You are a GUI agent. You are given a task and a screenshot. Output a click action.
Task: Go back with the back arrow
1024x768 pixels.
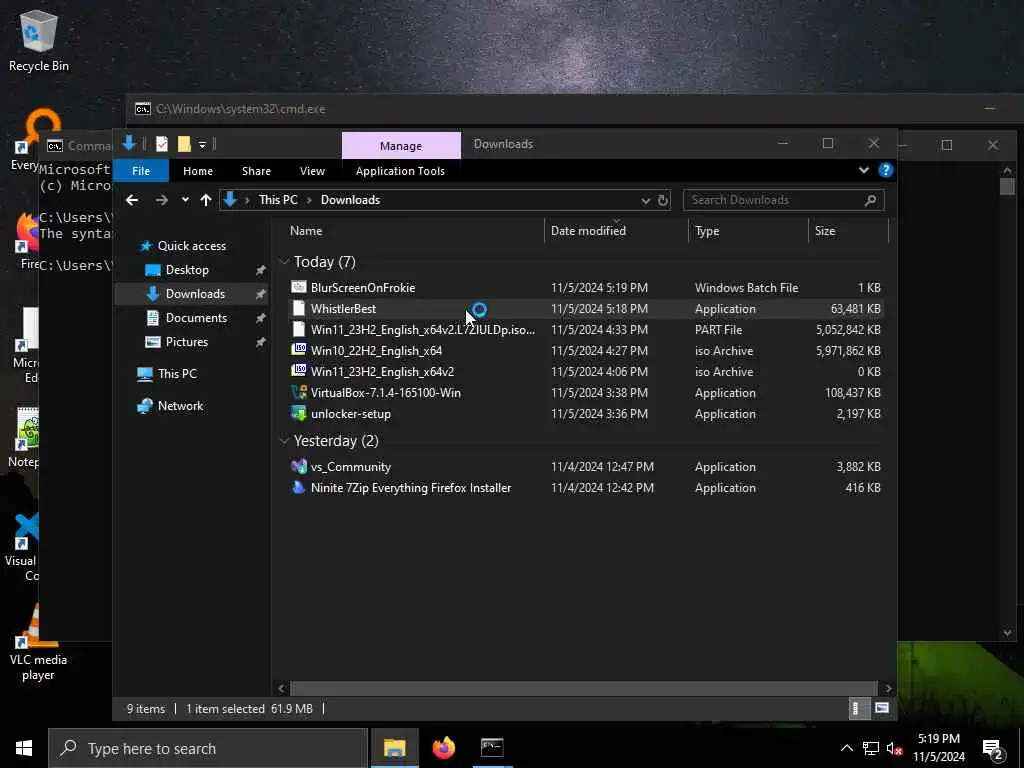pos(133,200)
